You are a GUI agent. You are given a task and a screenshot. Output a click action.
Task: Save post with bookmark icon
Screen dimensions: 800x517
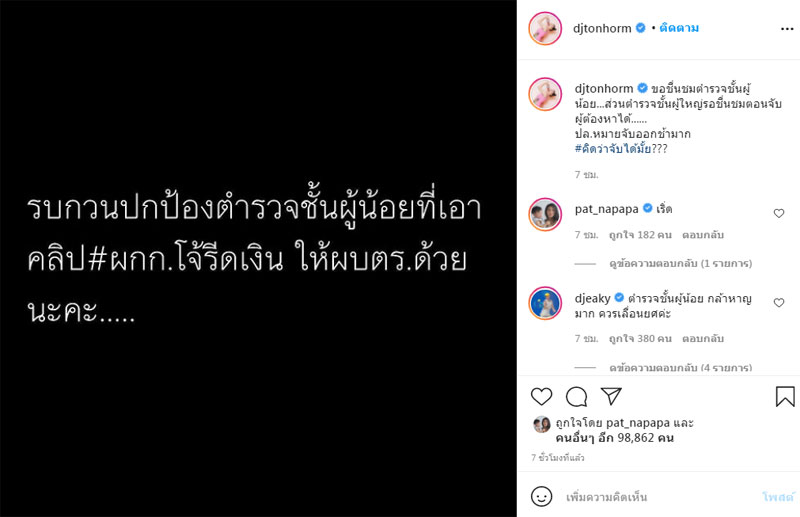785,397
